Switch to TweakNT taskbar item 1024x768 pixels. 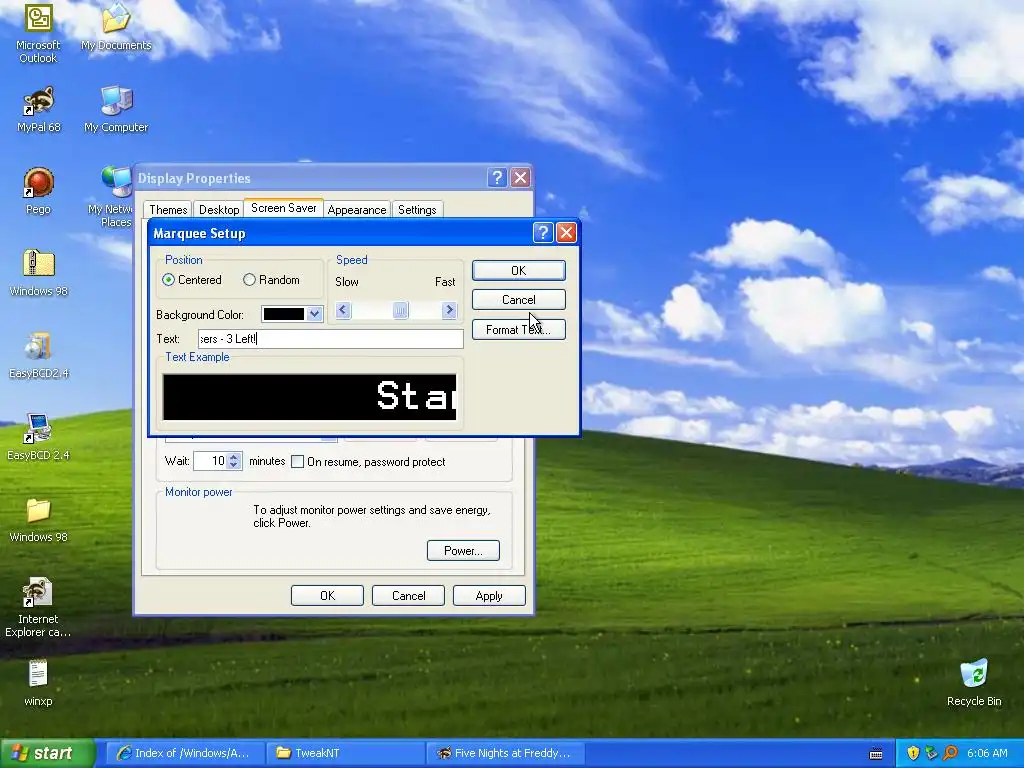click(x=345, y=753)
